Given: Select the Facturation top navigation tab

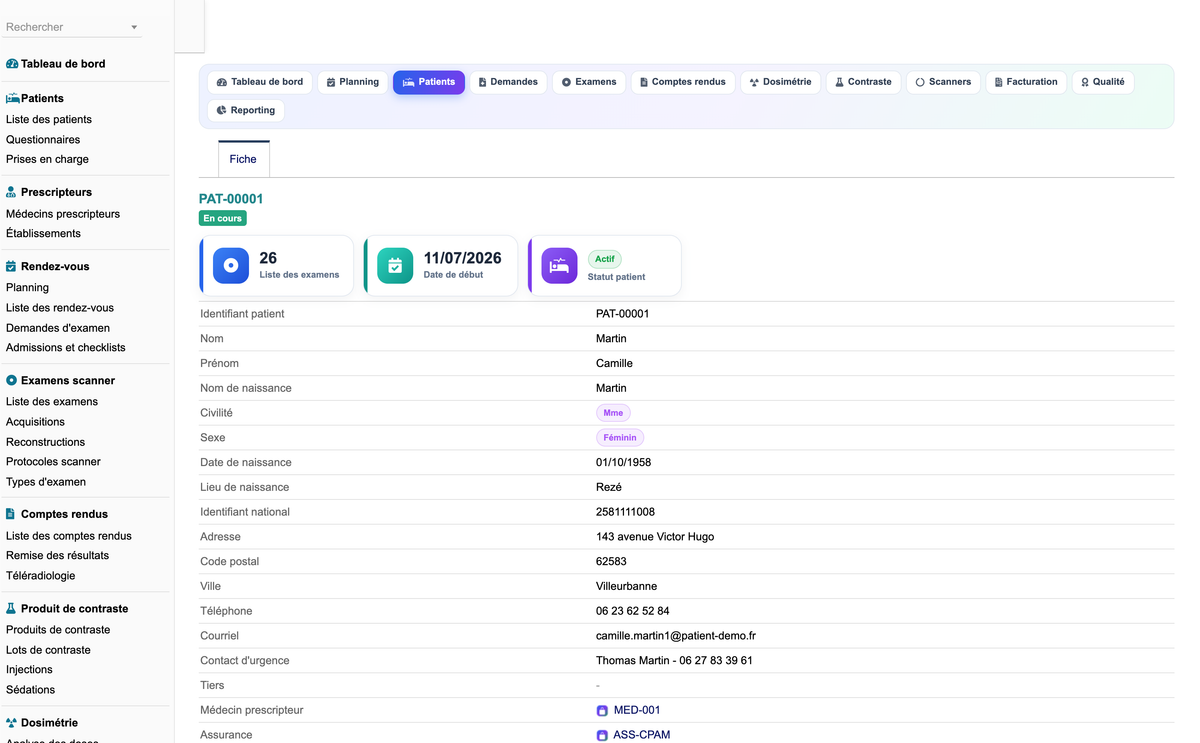Looking at the screenshot, I should click(x=1026, y=82).
